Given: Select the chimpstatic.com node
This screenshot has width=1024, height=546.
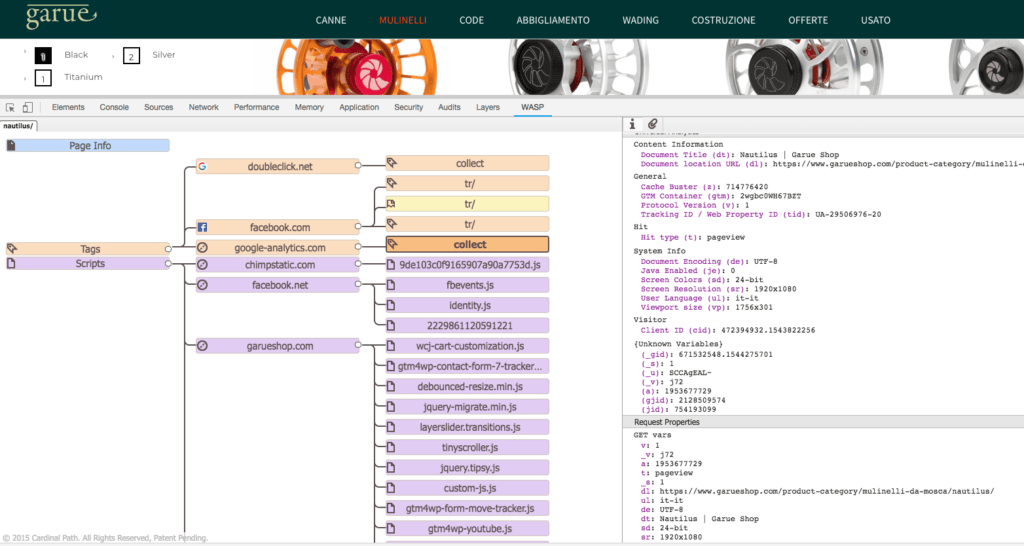Looking at the screenshot, I should point(278,265).
